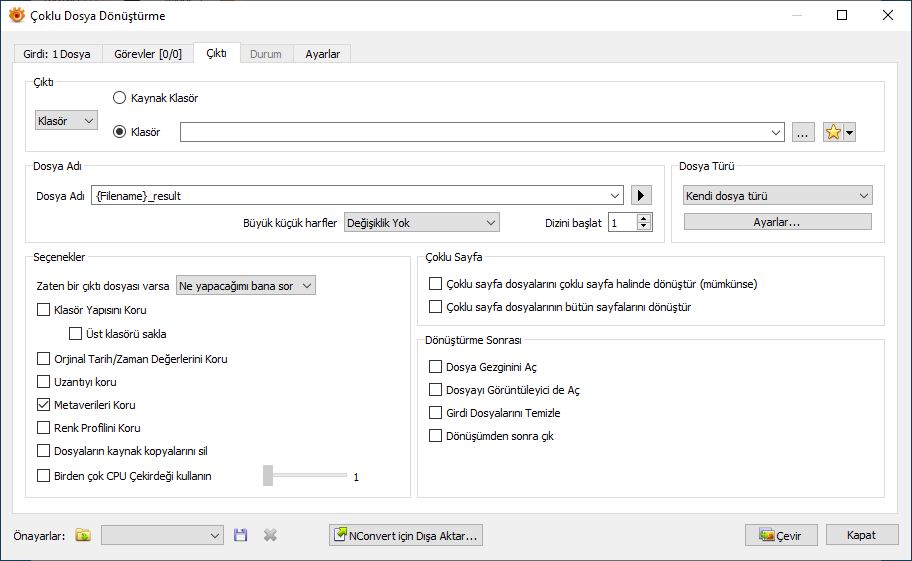
Task: Open the favorites star dropdown arrow
Action: pos(850,132)
